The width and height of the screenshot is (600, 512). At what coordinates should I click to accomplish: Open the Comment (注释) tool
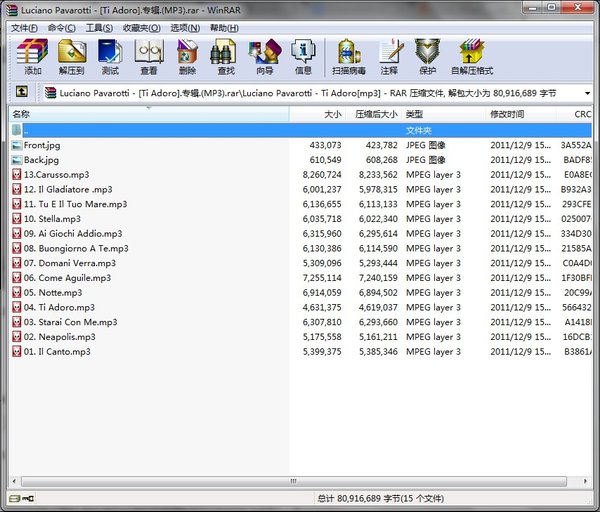click(x=391, y=51)
